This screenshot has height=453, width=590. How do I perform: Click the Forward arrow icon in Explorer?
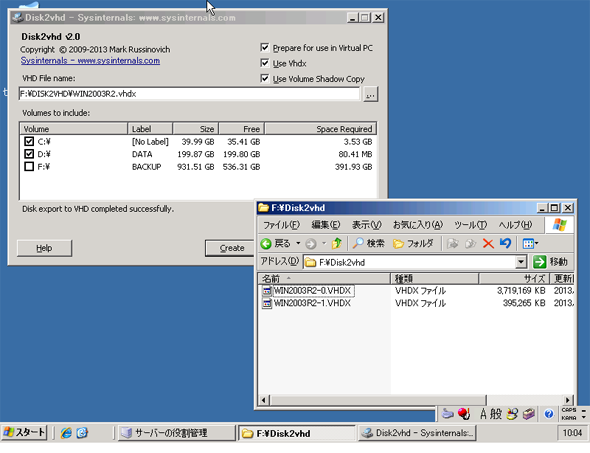(x=311, y=244)
